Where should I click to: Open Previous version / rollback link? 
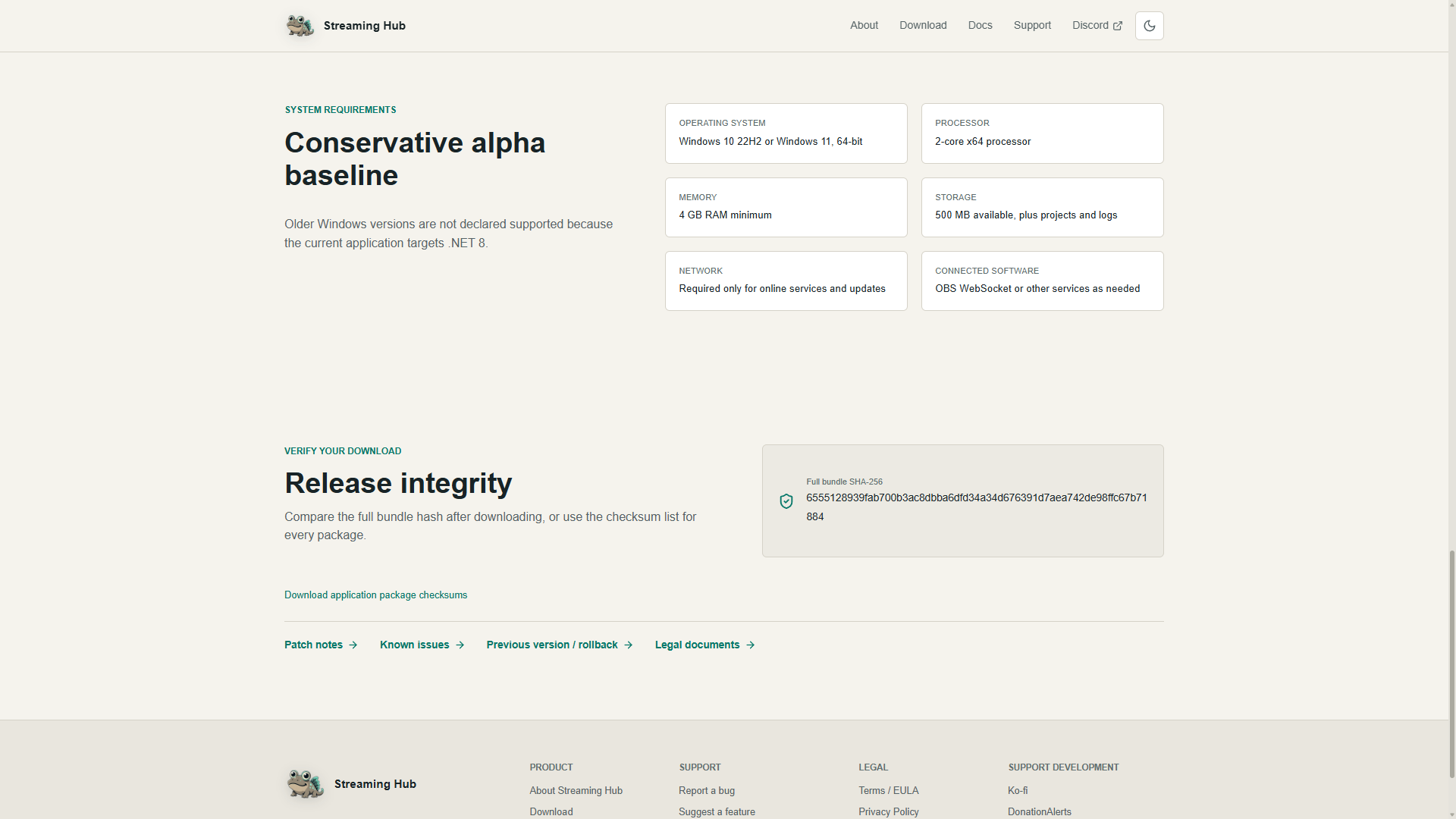560,645
